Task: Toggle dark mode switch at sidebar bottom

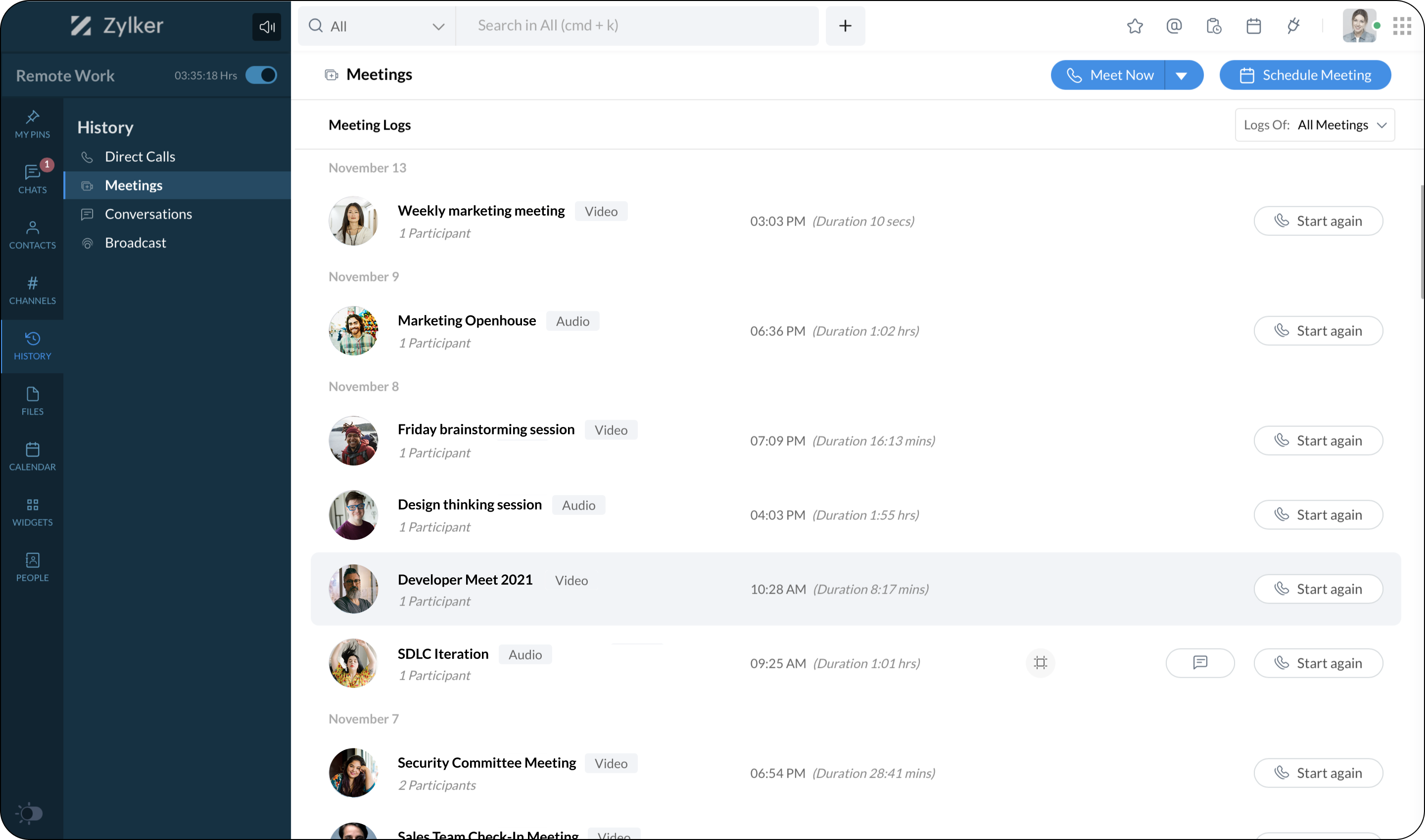Action: 29,813
